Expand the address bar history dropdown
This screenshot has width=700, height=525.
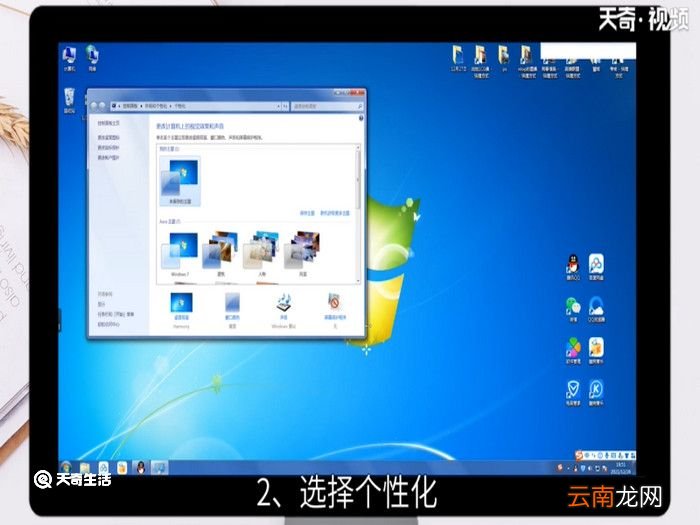click(x=278, y=106)
